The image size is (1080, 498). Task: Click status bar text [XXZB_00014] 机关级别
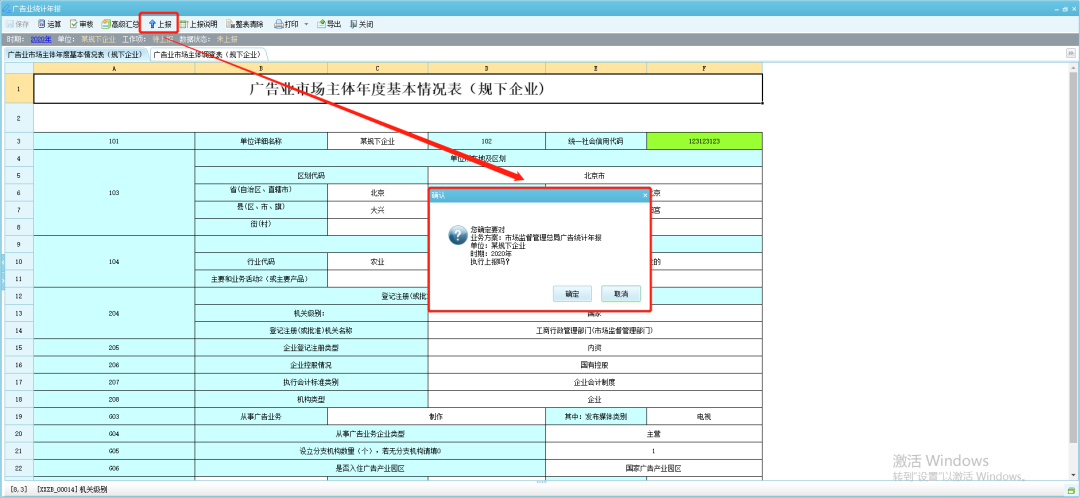coord(72,488)
